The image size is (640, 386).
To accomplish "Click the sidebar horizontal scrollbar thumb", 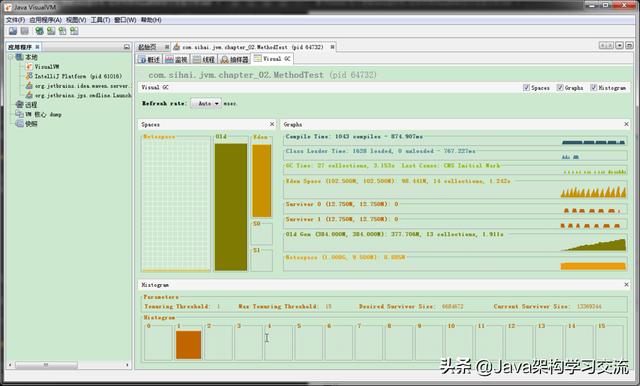I will pyautogui.click(x=46, y=365).
